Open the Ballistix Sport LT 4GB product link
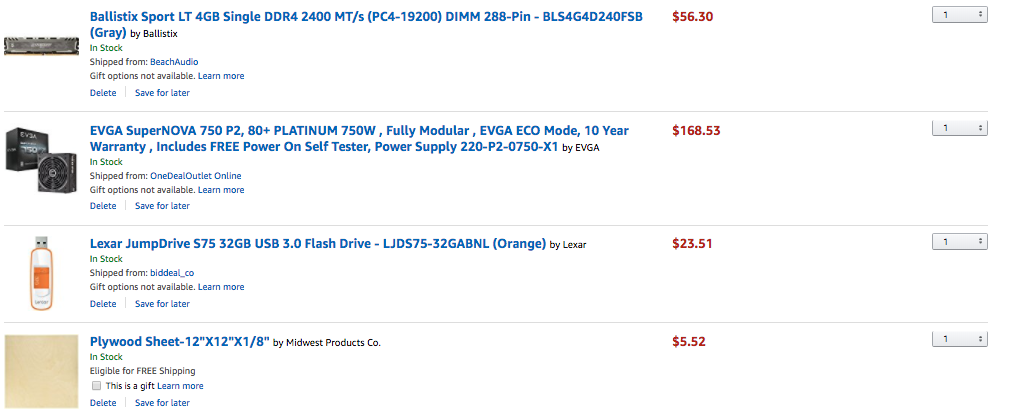Image resolution: width=1024 pixels, height=419 pixels. click(x=366, y=17)
